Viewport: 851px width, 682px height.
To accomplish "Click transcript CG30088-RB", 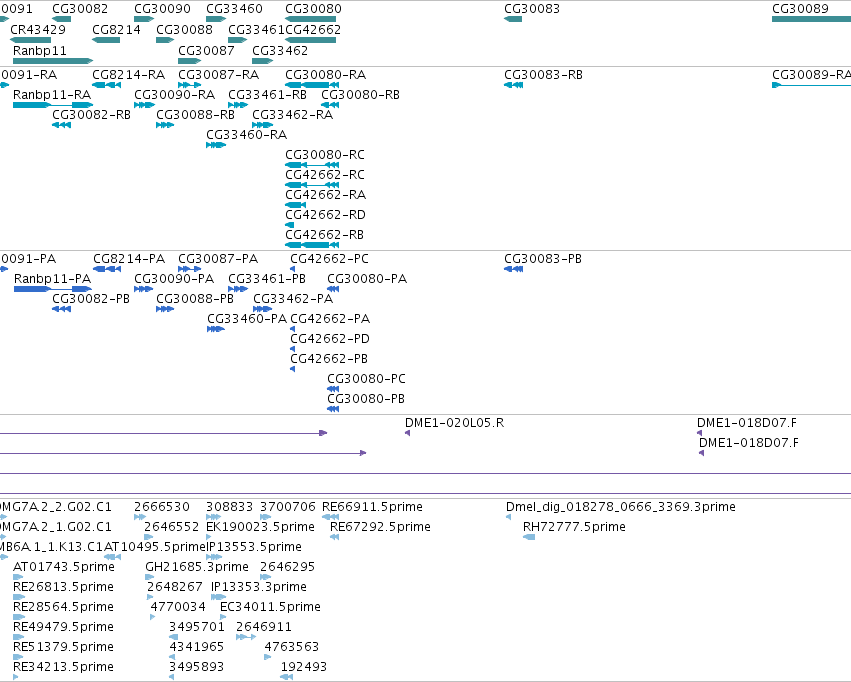I will [x=195, y=114].
